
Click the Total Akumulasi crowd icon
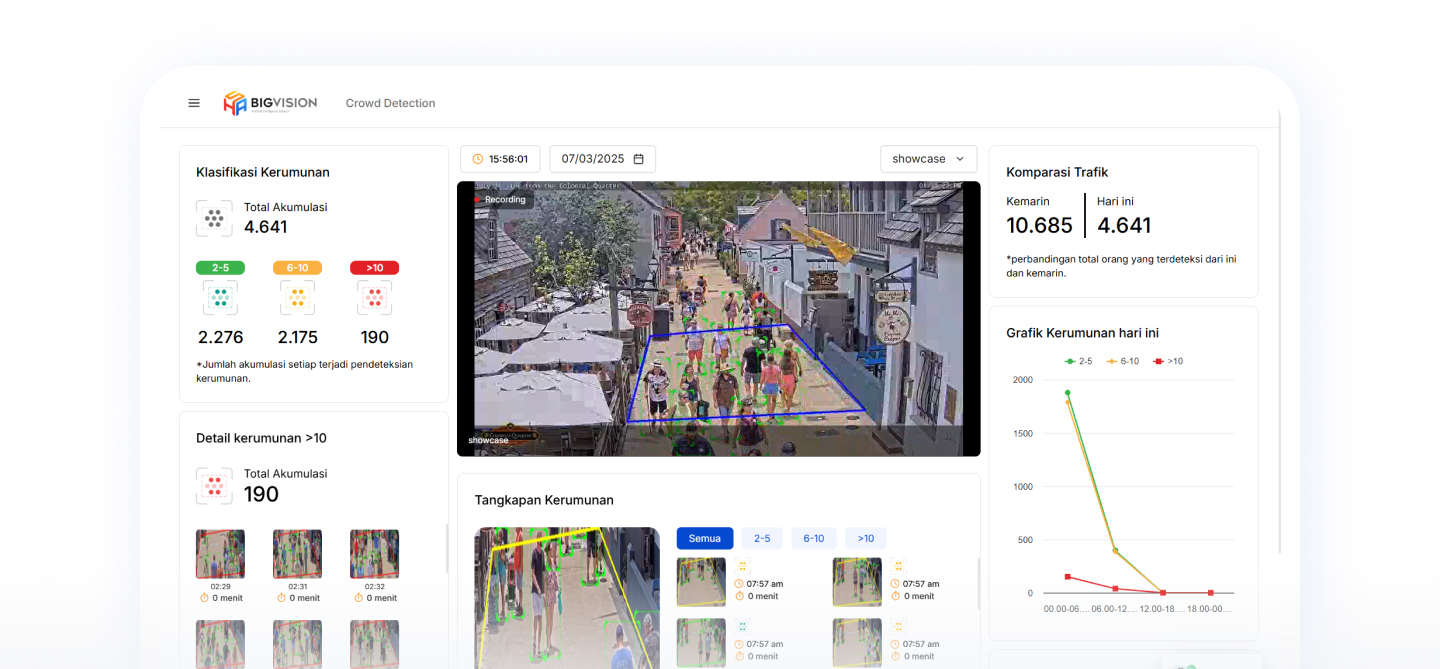pos(214,217)
